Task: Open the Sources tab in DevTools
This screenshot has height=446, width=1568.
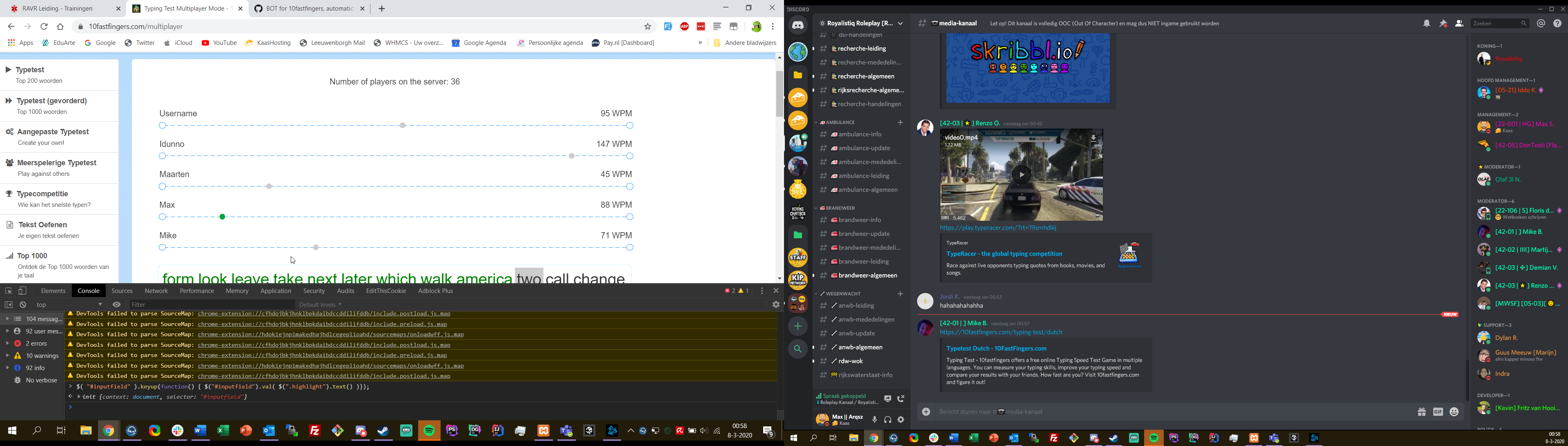Action: click(122, 291)
